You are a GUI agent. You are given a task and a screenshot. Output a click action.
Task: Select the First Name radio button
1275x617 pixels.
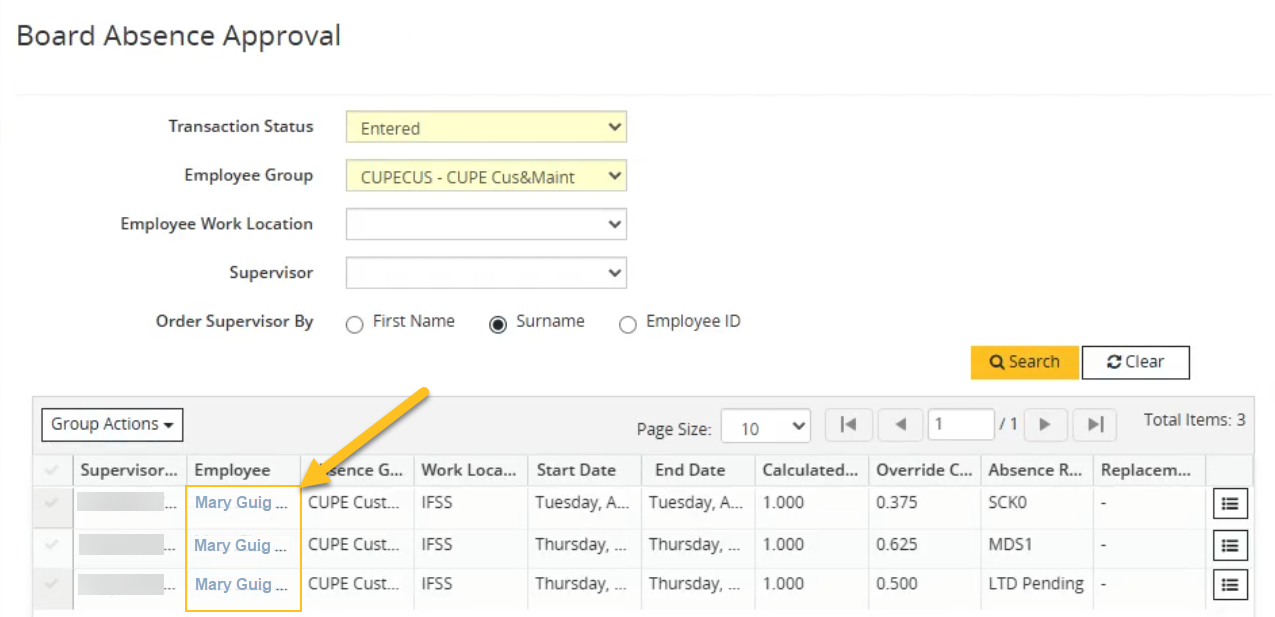tap(355, 323)
